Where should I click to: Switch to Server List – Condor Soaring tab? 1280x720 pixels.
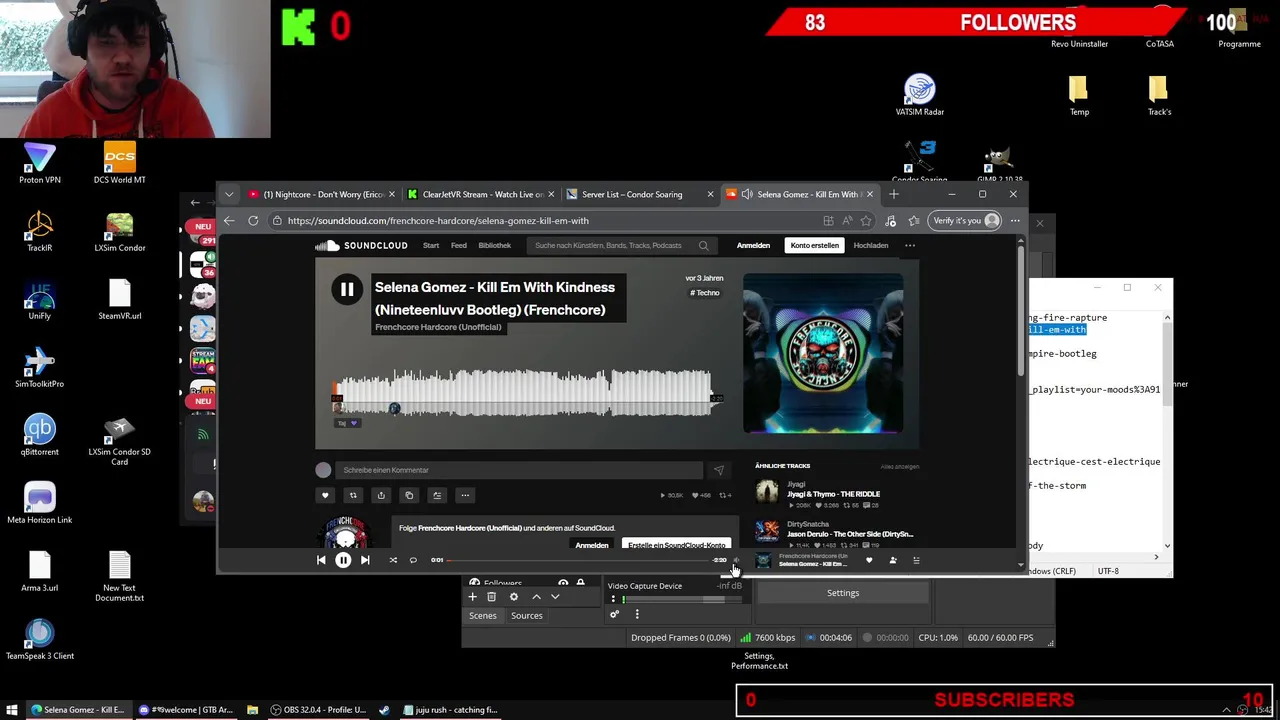pos(640,194)
